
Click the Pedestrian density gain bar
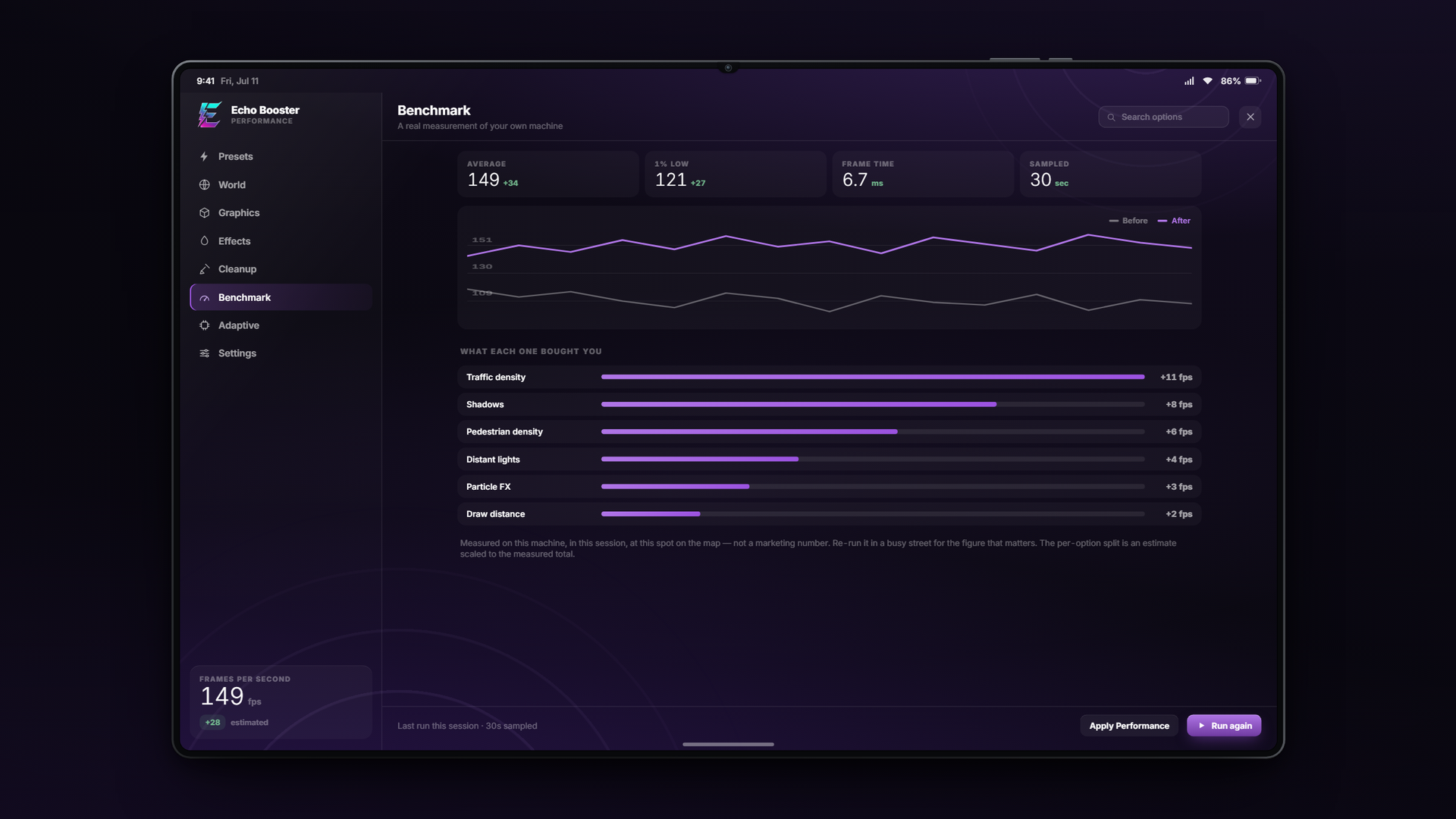pos(873,431)
